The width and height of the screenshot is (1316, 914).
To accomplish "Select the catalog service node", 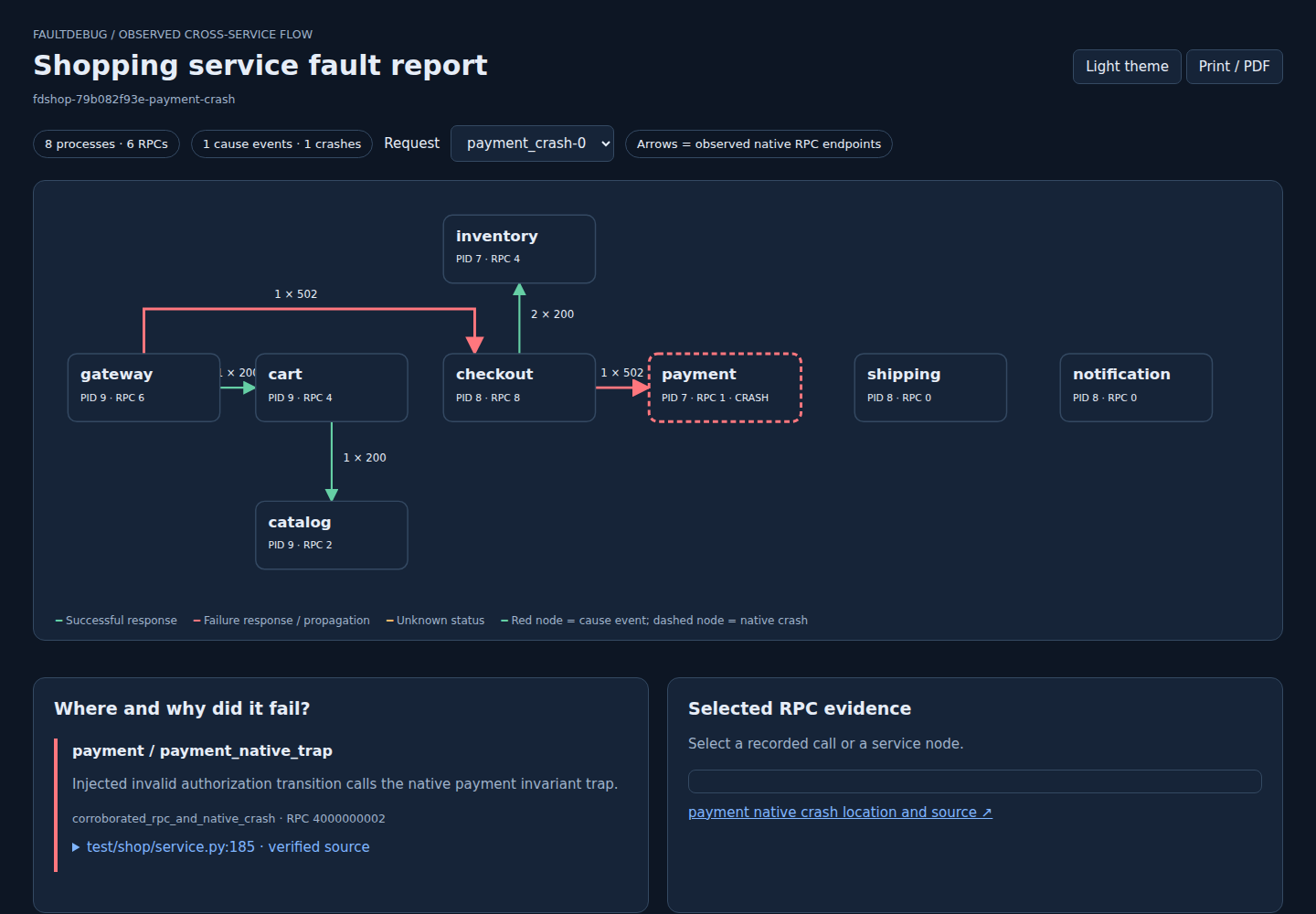I will (x=332, y=535).
